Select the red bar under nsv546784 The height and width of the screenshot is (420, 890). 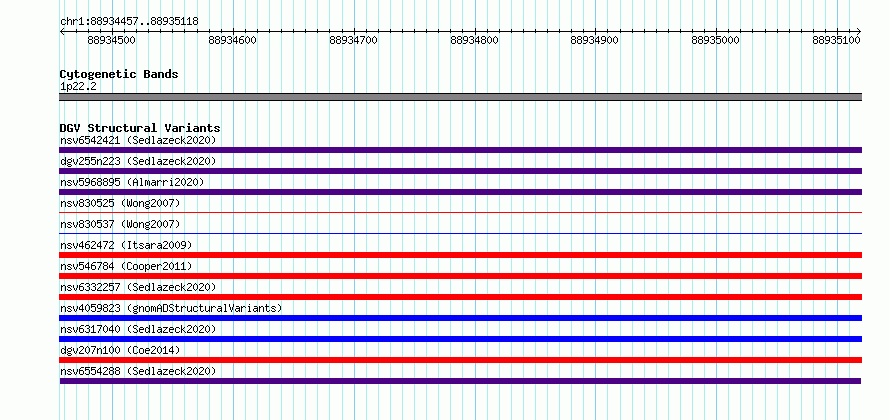[461, 276]
